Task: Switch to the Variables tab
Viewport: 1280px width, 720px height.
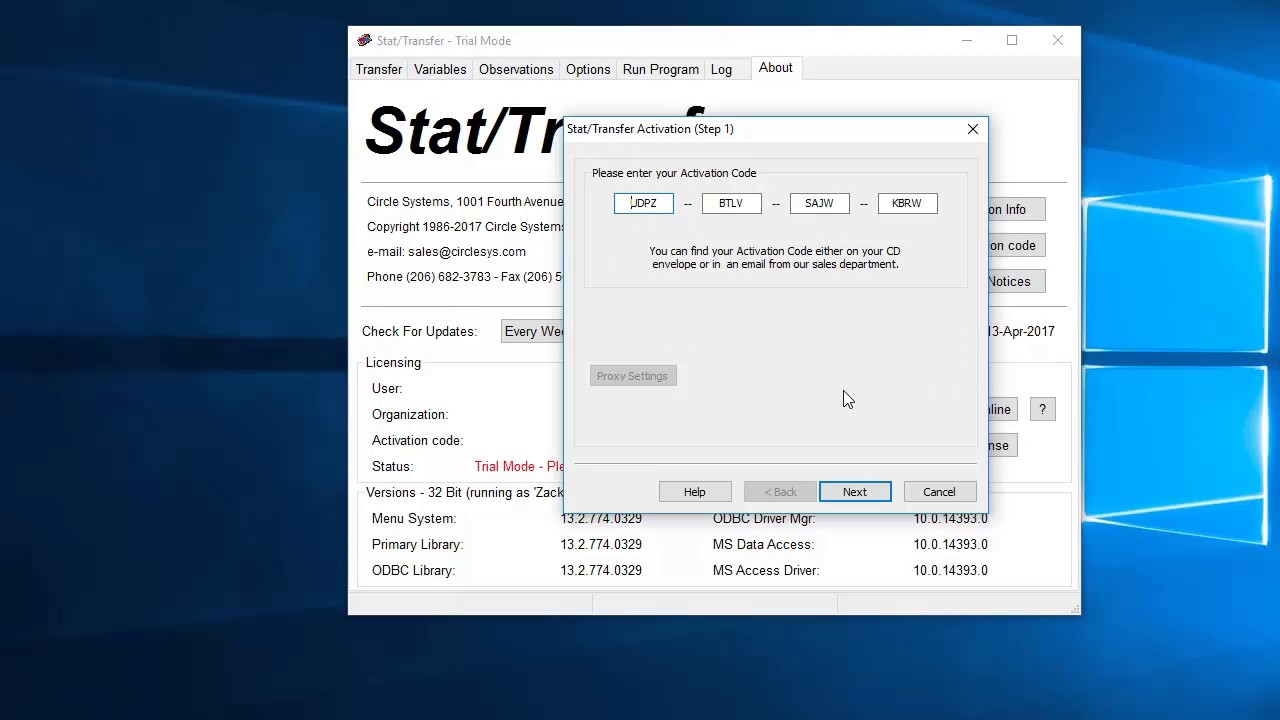Action: coord(440,69)
